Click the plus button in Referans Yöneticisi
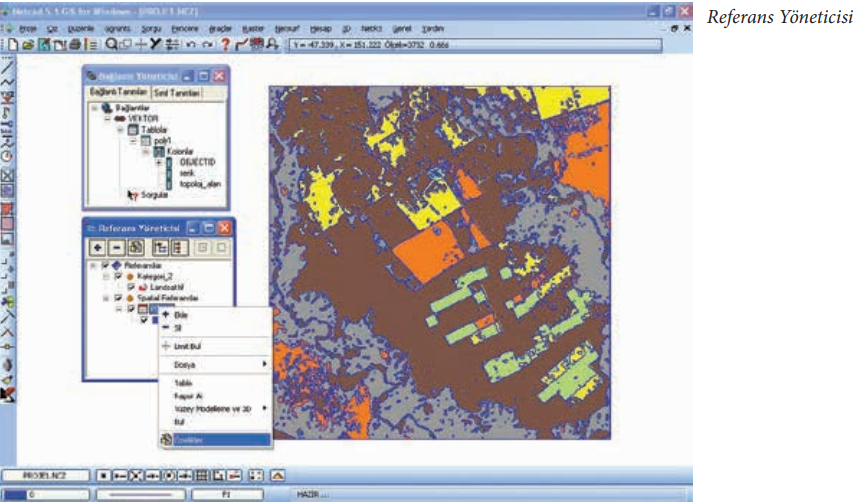This screenshot has width=863, height=503. tap(98, 247)
